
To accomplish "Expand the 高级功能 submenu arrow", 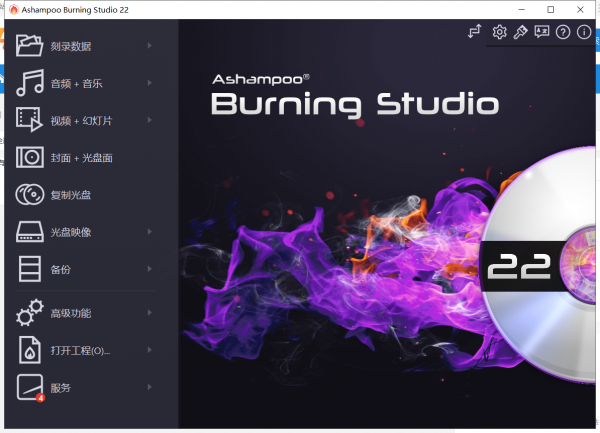I will [x=150, y=313].
